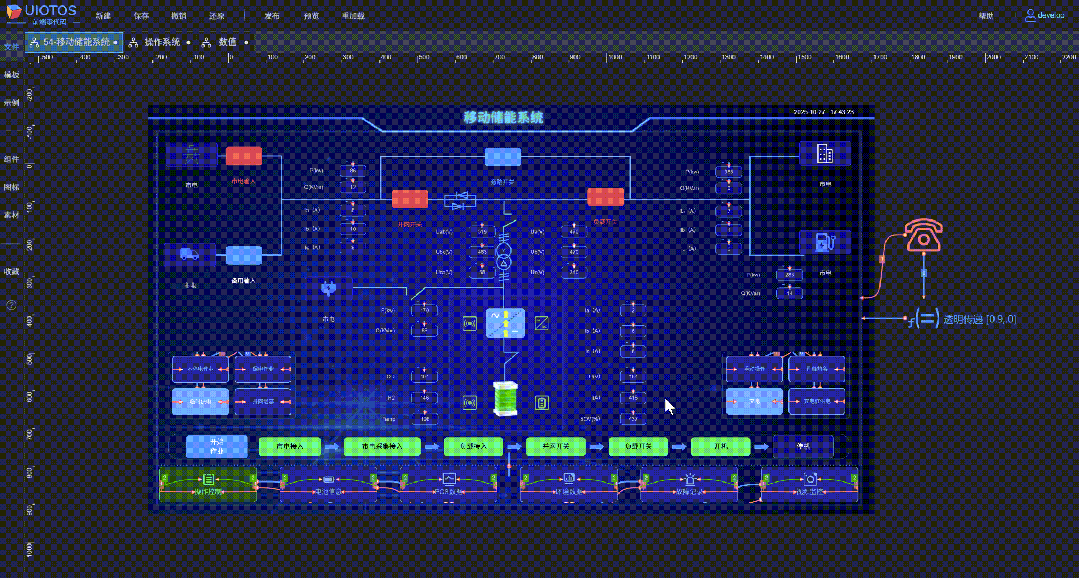Click the yellow DC converter icon
The image size is (1079, 578).
[542, 323]
